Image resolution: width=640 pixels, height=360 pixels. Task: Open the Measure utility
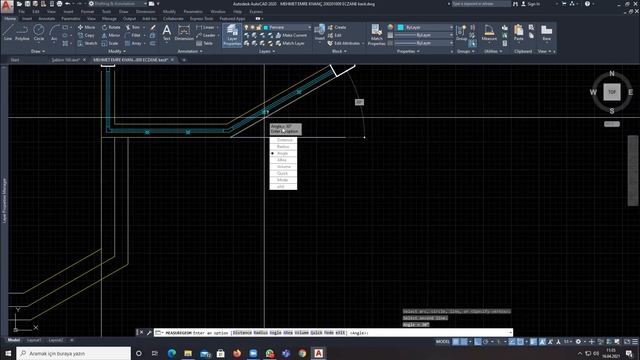coord(489,33)
